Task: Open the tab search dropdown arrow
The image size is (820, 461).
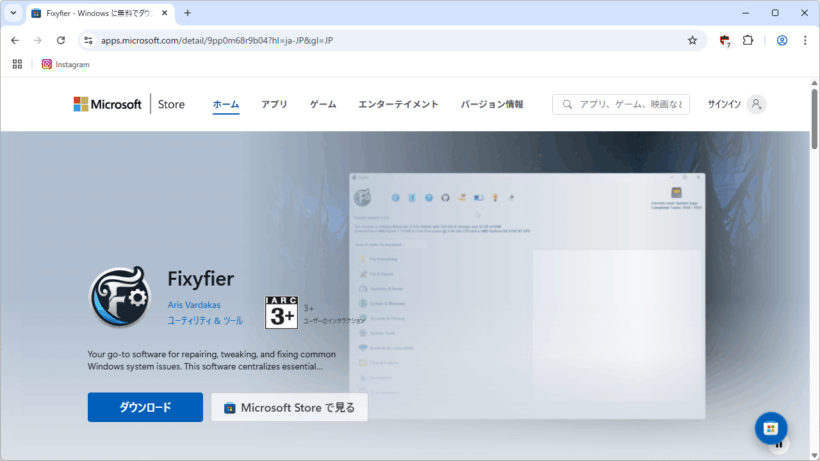Action: point(13,13)
